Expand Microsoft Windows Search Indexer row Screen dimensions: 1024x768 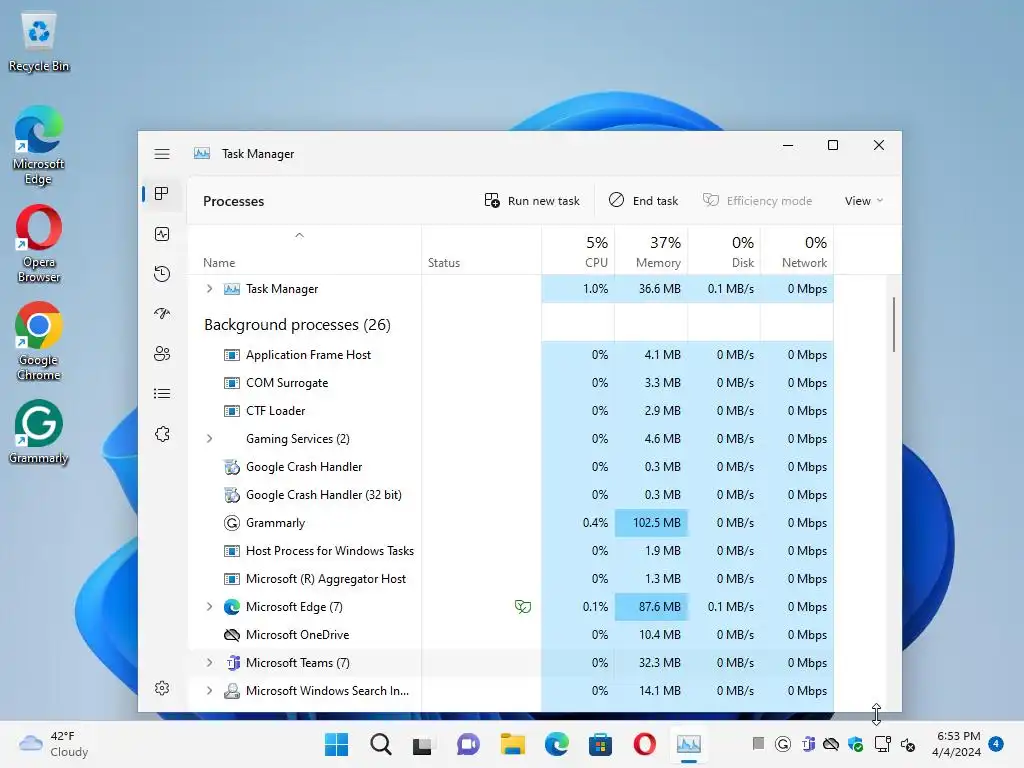click(x=209, y=691)
